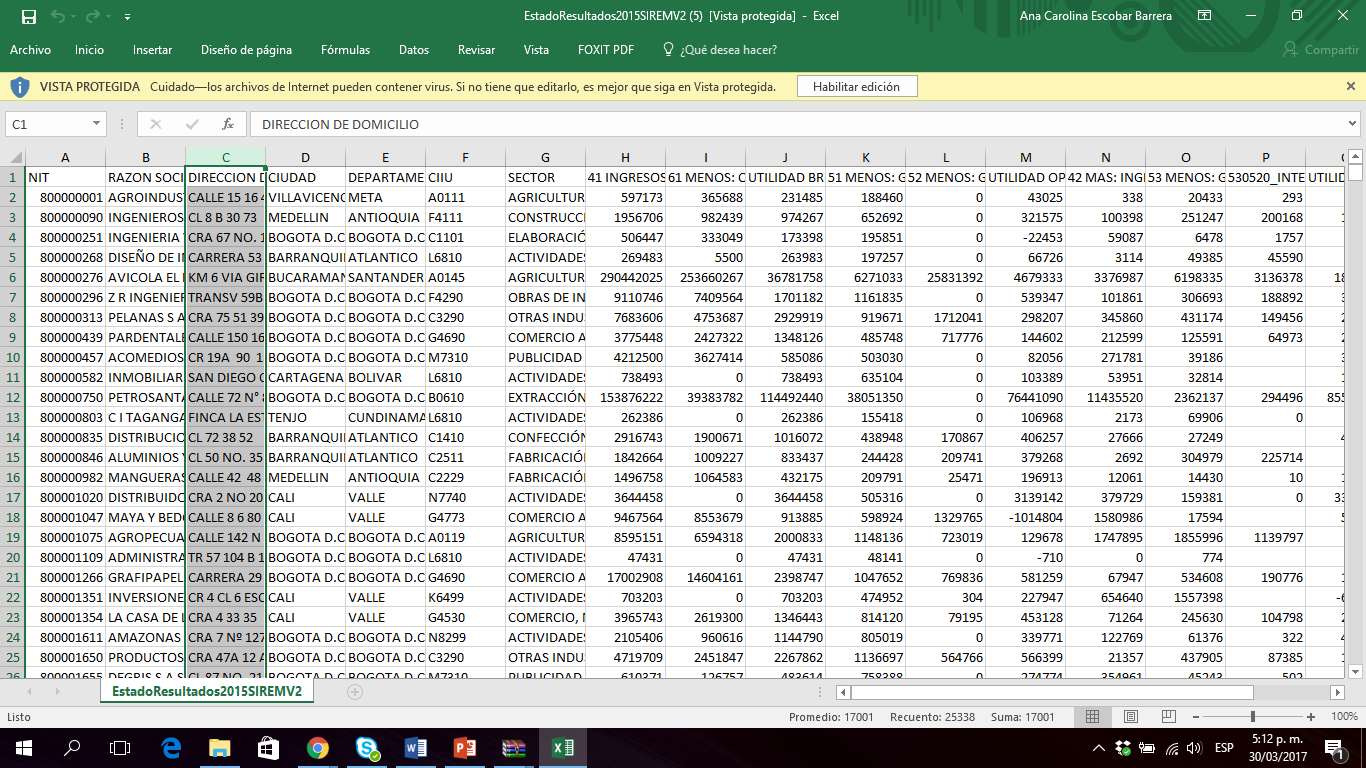Open the Fórmulas ribbon tab

345,50
